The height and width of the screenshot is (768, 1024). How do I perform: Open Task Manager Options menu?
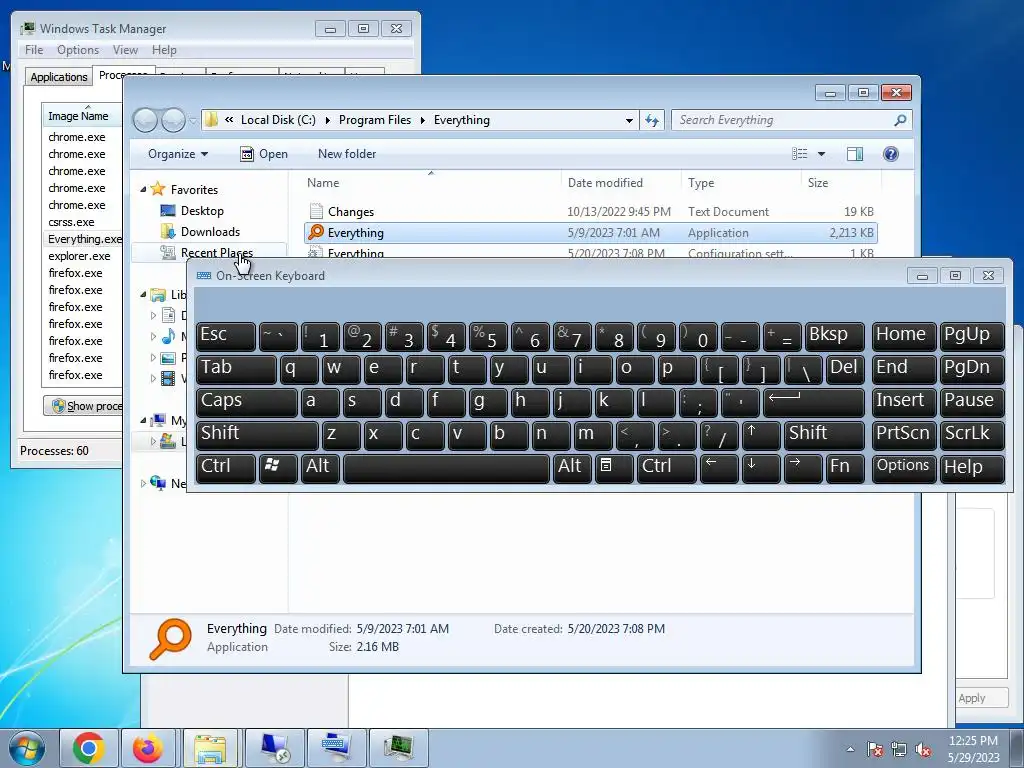click(x=78, y=50)
